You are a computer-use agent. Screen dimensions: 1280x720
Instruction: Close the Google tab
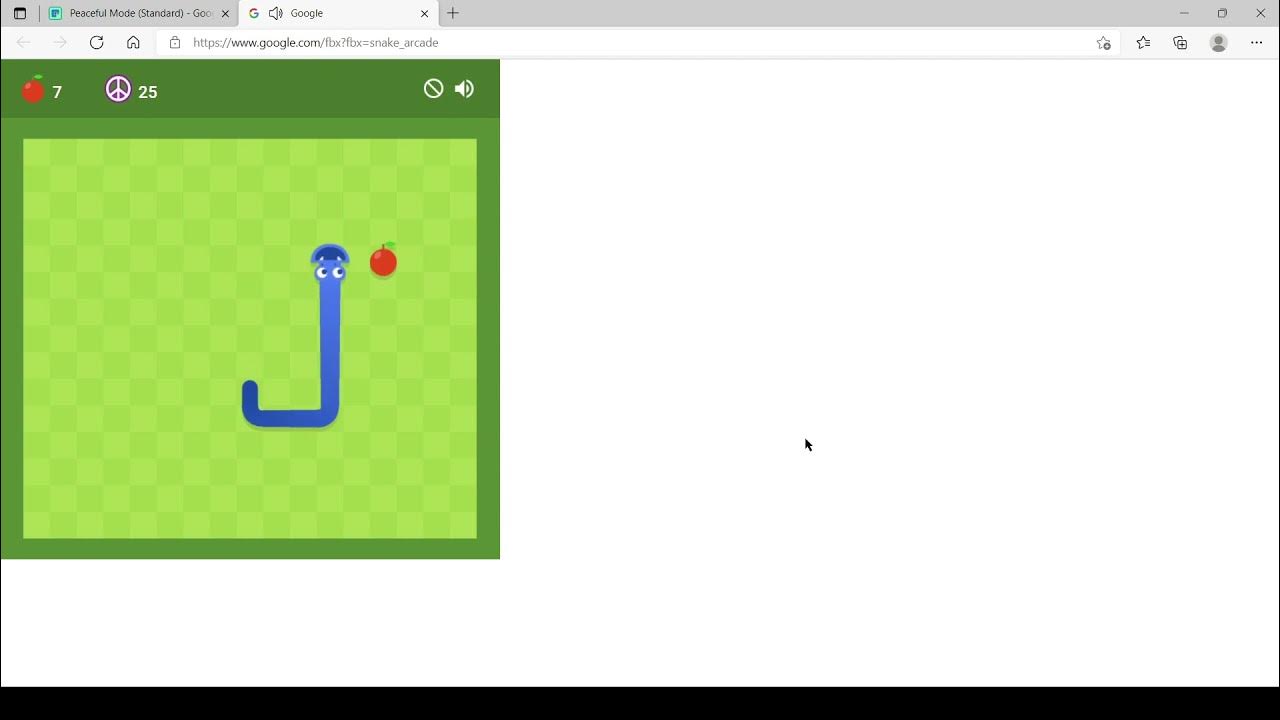[425, 14]
